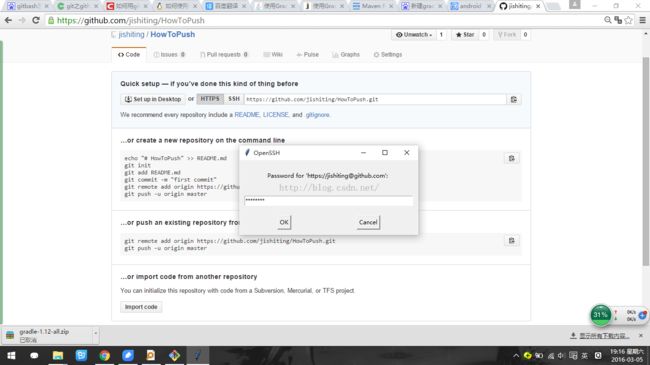
Task: Open the README link
Action: click(x=247, y=115)
